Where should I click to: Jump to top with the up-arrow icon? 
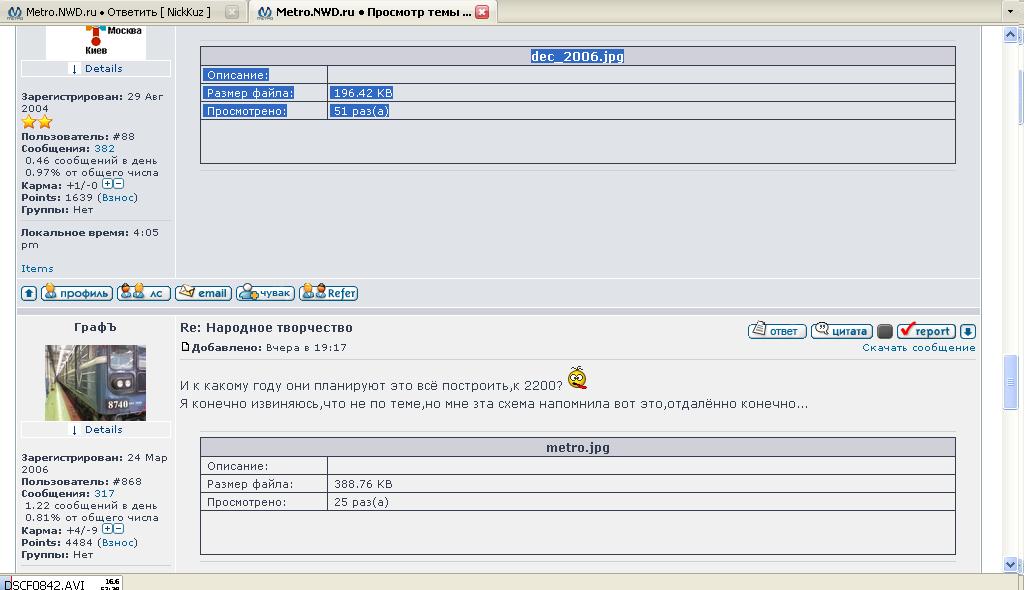click(x=29, y=293)
